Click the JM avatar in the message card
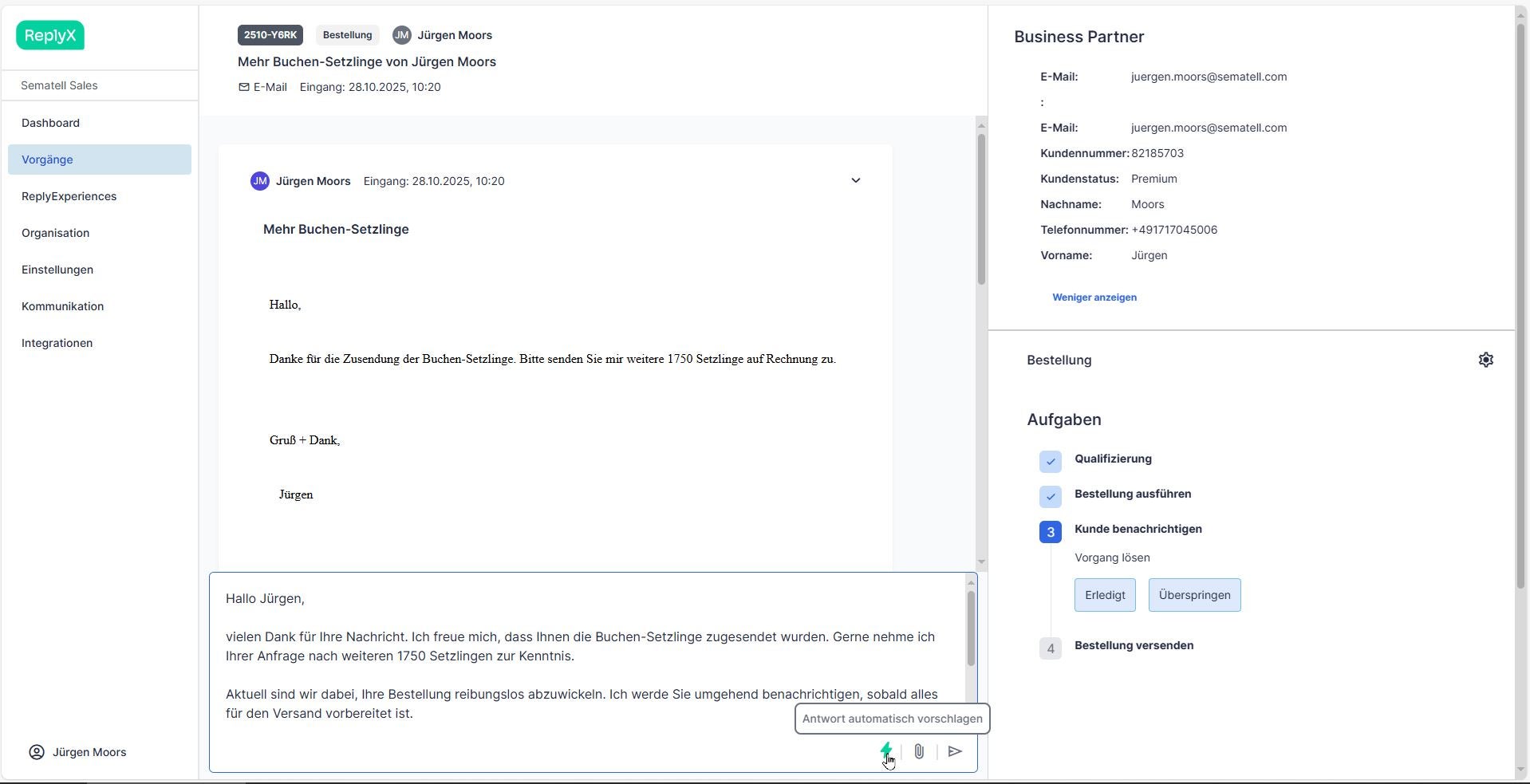Screen dimensions: 1530x784 (259, 181)
